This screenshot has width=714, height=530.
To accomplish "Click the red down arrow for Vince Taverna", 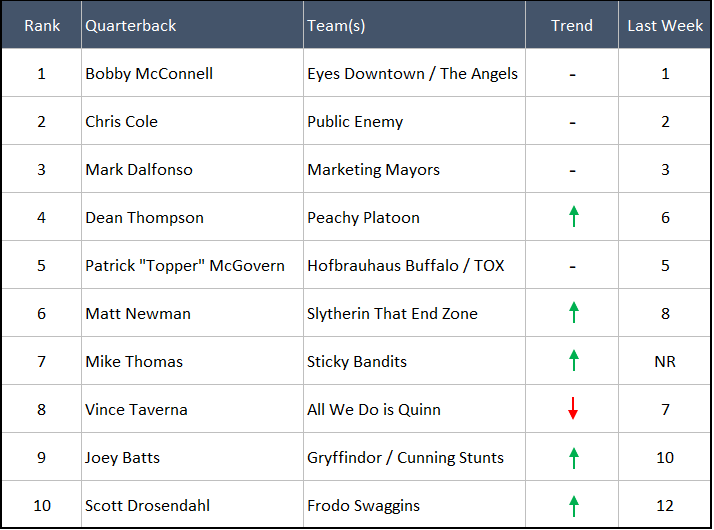I will pyautogui.click(x=573, y=408).
